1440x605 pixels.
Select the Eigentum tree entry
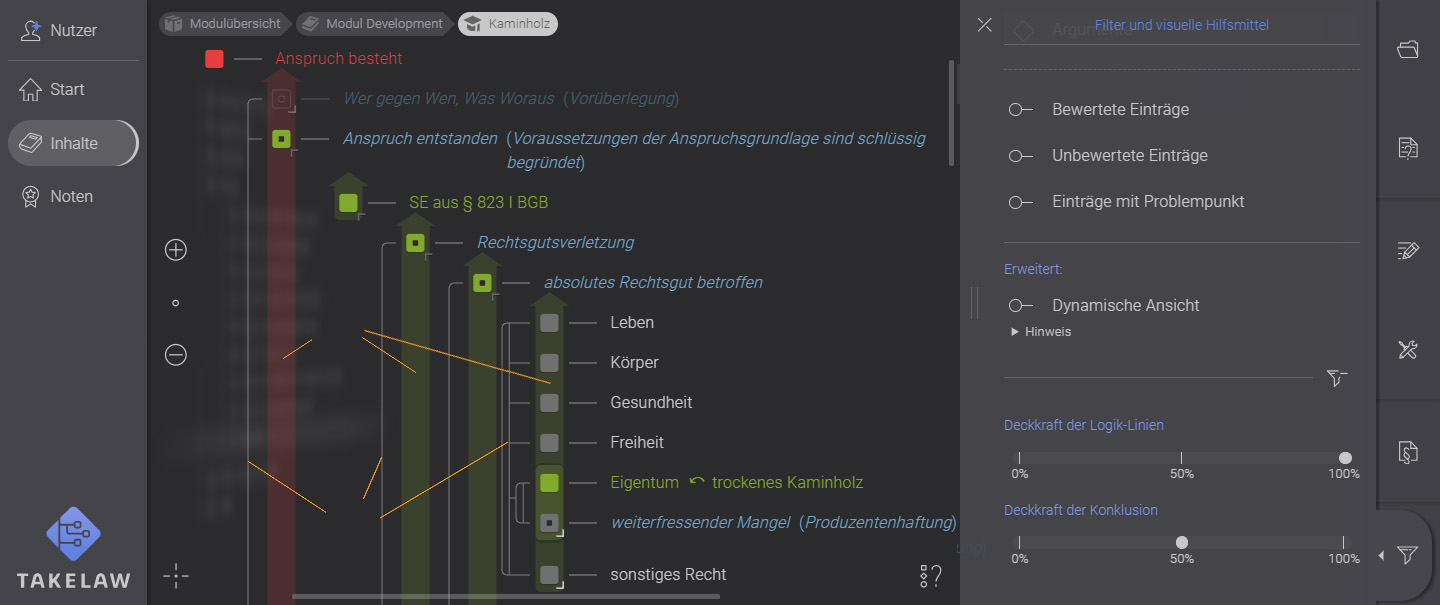[x=643, y=482]
